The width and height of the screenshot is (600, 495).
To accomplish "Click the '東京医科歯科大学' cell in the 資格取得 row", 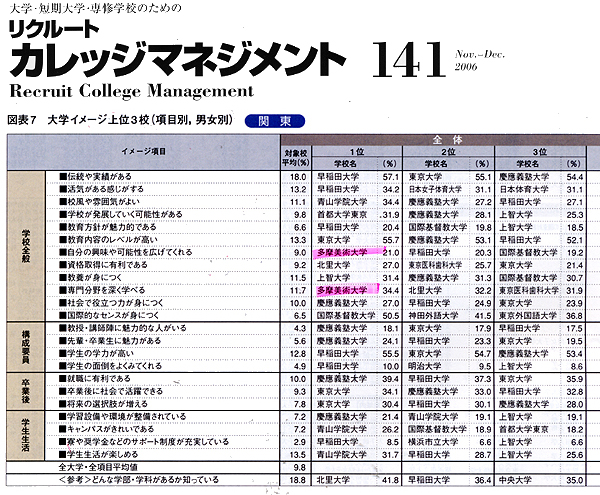I will [435, 265].
